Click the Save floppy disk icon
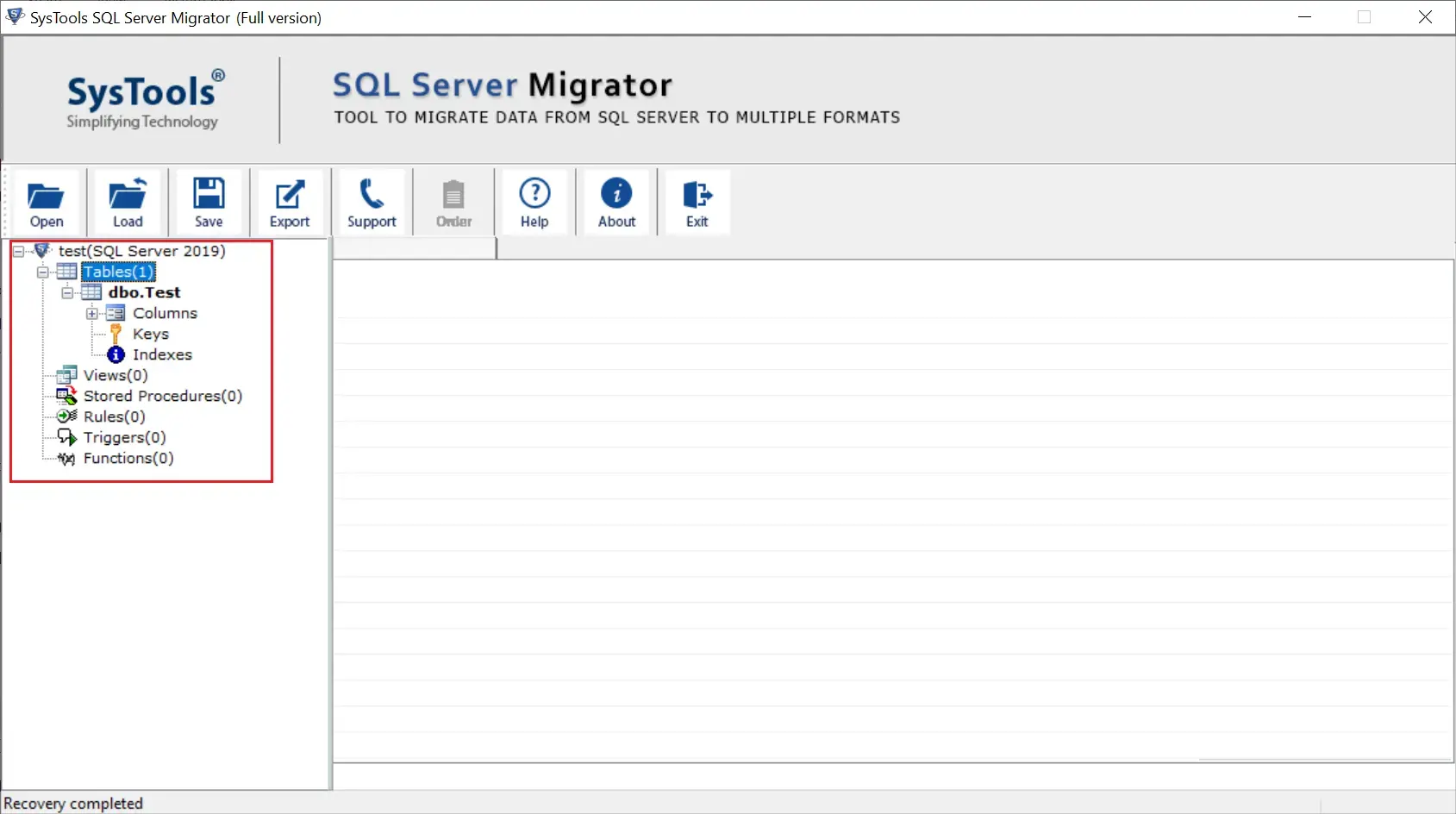1456x814 pixels. [x=209, y=193]
